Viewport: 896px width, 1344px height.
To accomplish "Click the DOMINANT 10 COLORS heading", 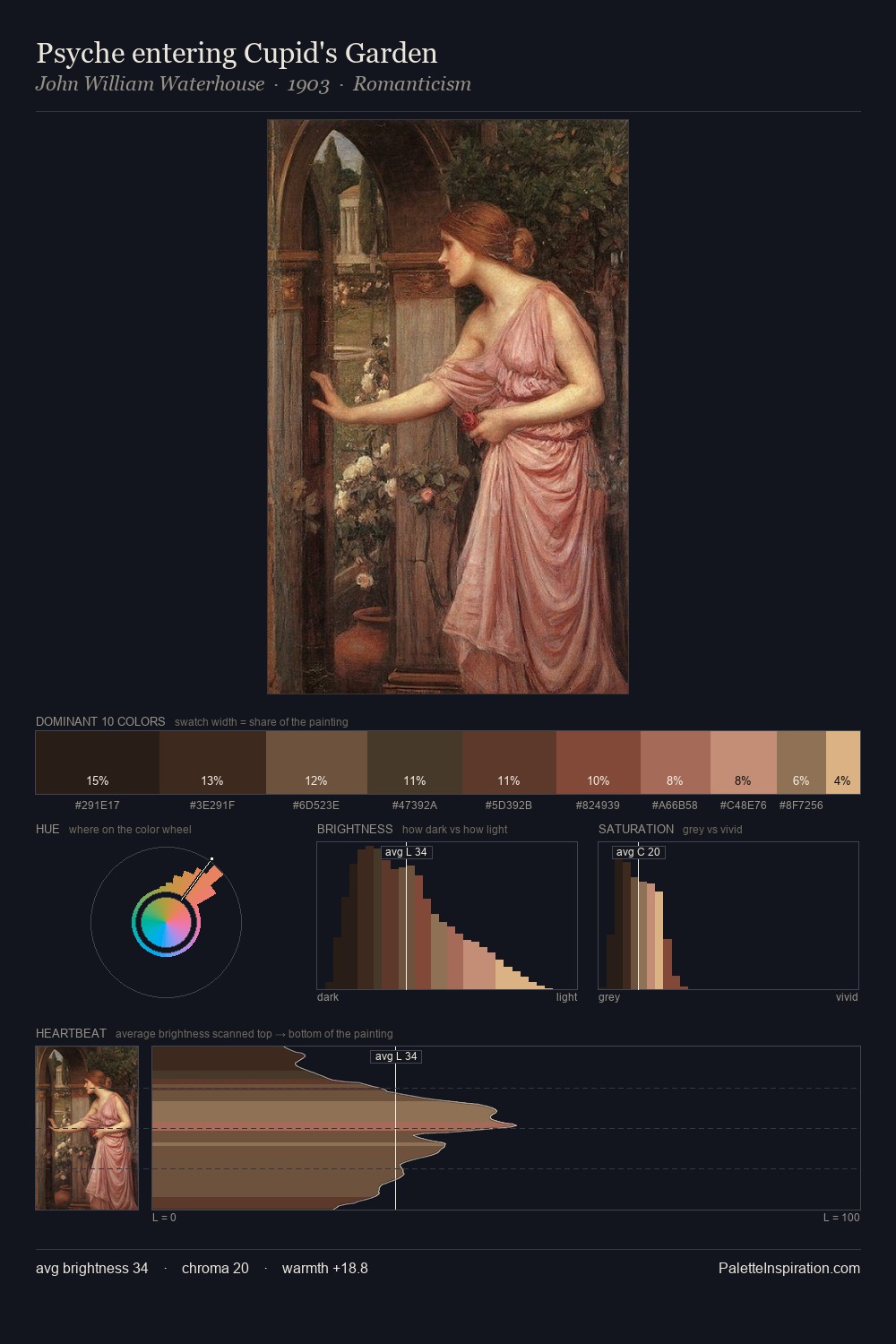I will (100, 721).
